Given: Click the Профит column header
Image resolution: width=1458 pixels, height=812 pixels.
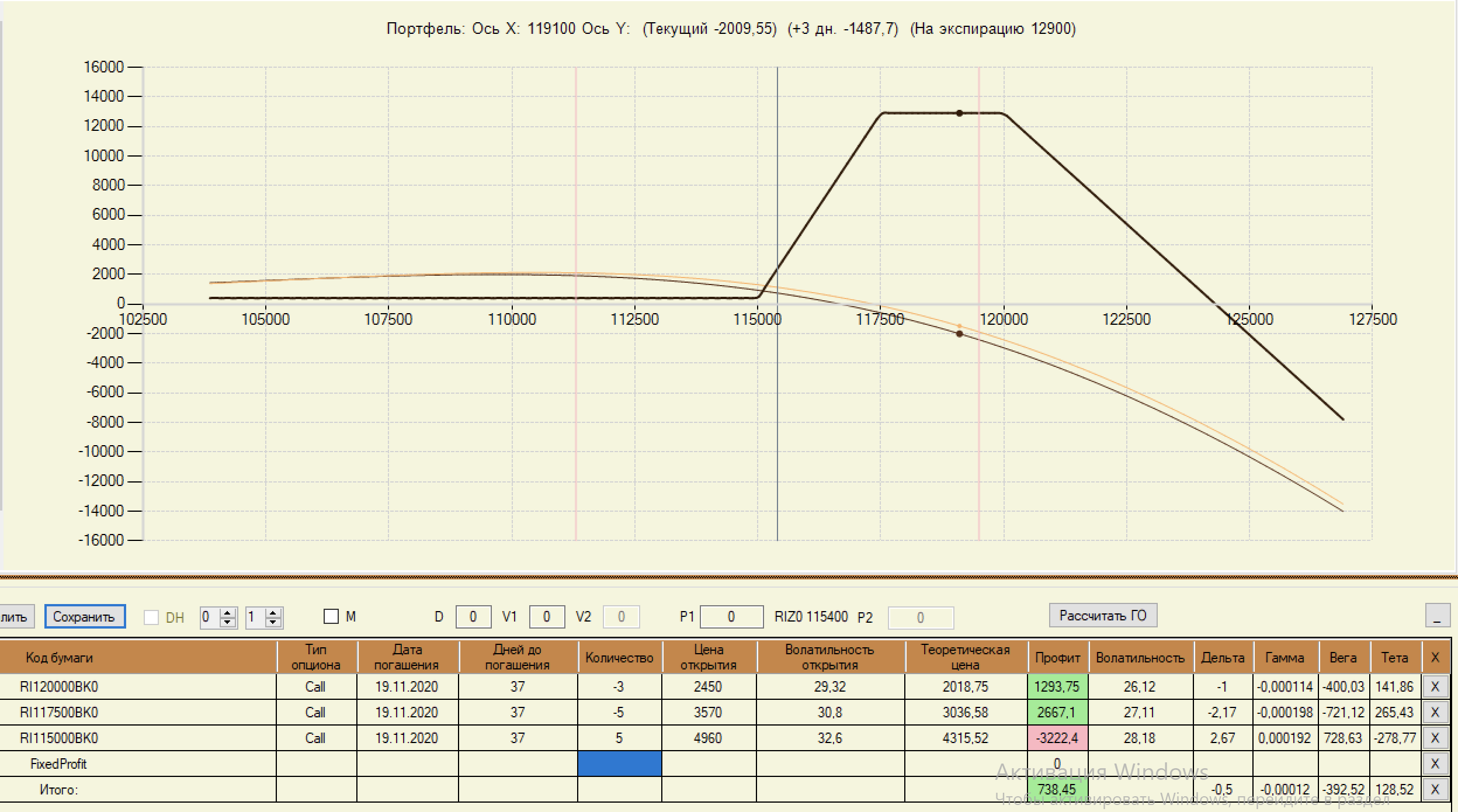Looking at the screenshot, I should click(x=1057, y=658).
